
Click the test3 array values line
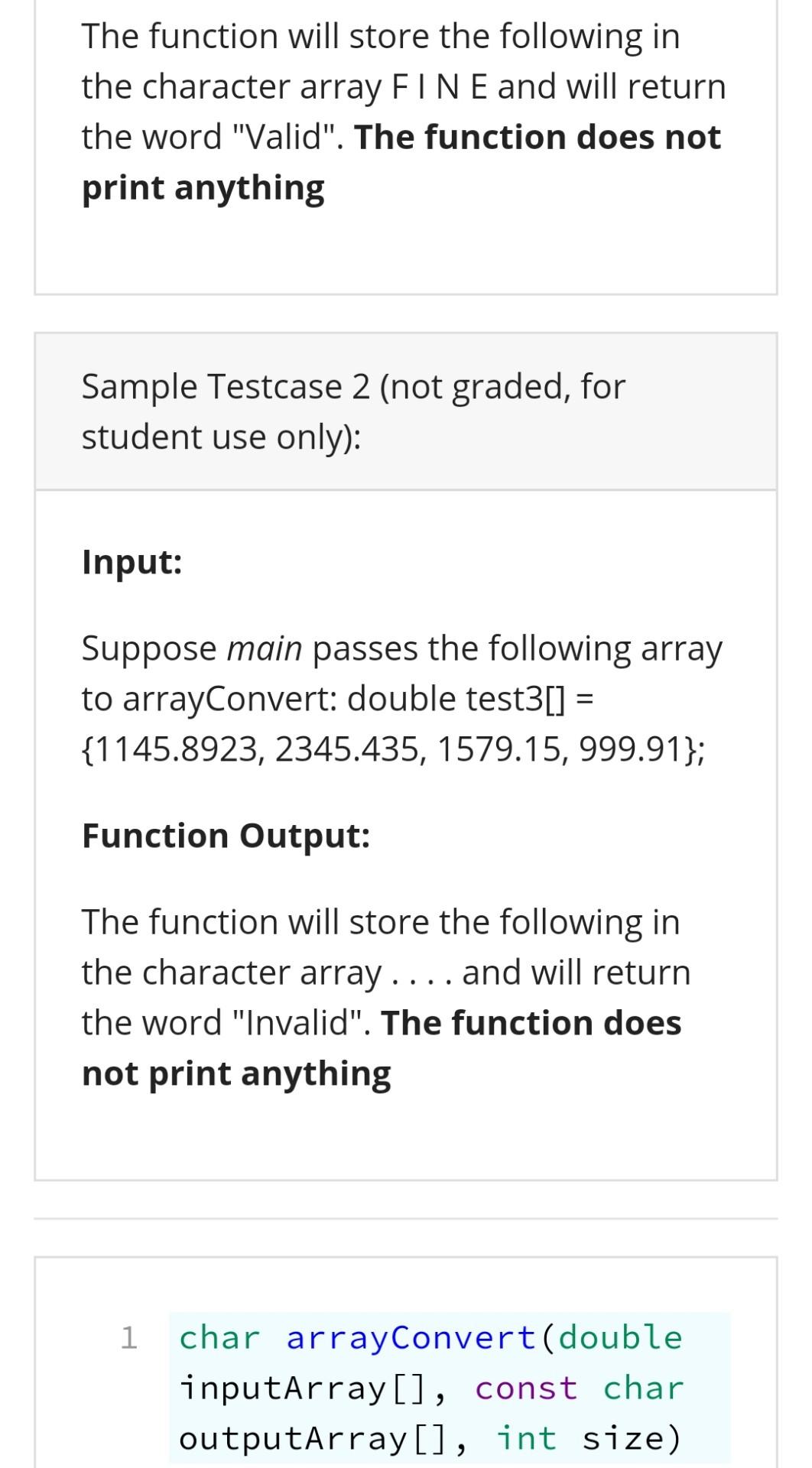point(394,749)
